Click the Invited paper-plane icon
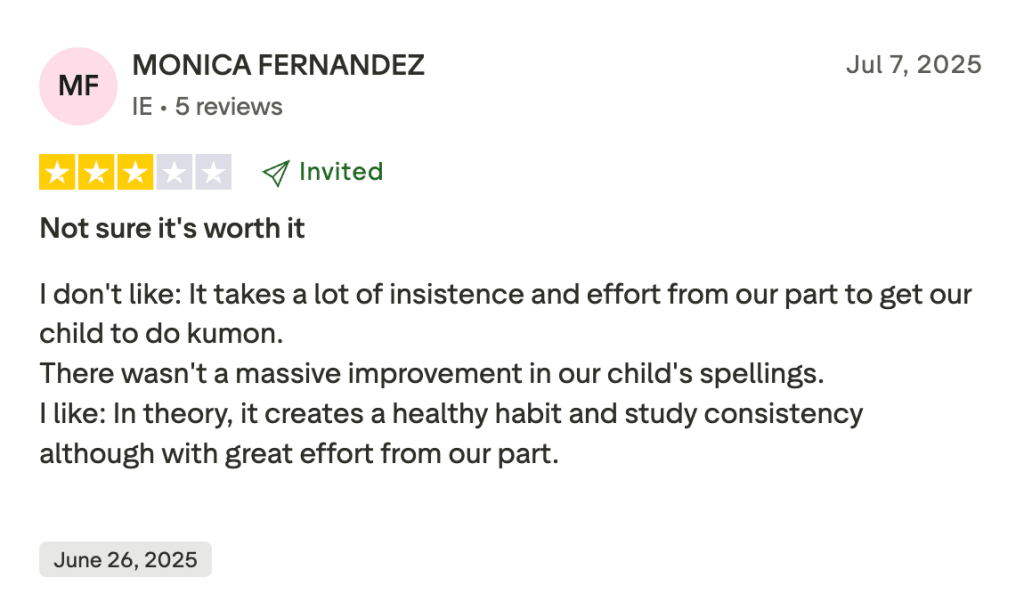 (x=276, y=171)
